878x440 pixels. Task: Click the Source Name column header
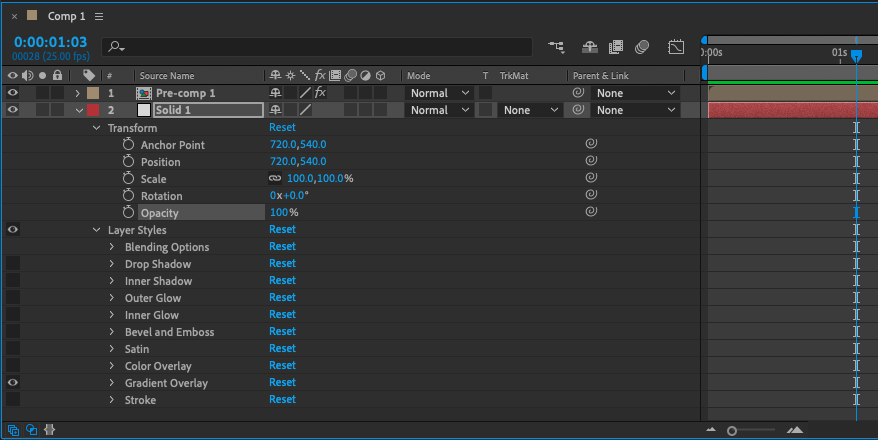point(167,76)
